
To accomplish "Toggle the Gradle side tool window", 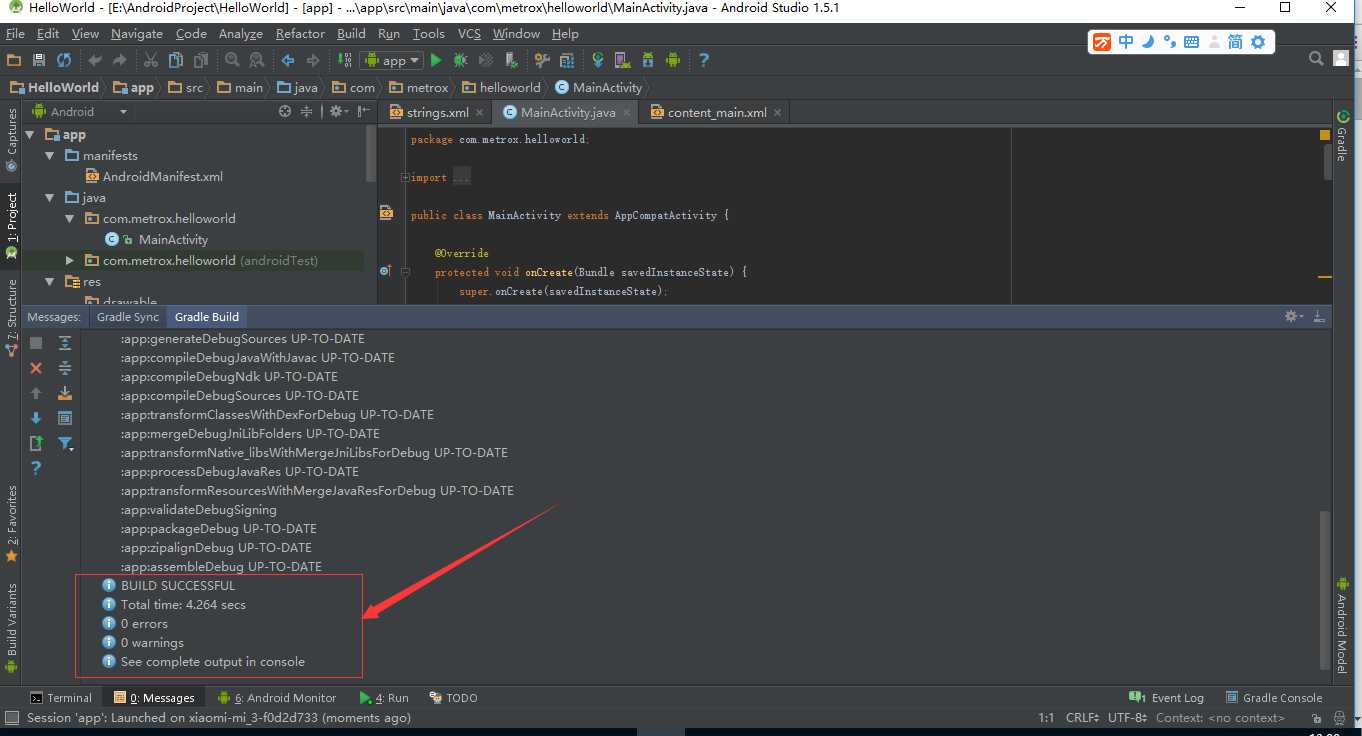I will click(1341, 136).
